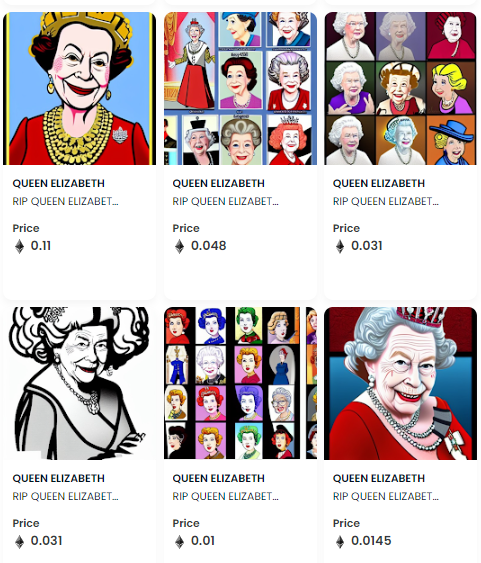Click QUEEN ELIZABETH title of the 0.01 item
The height and width of the screenshot is (563, 481).
point(219,478)
